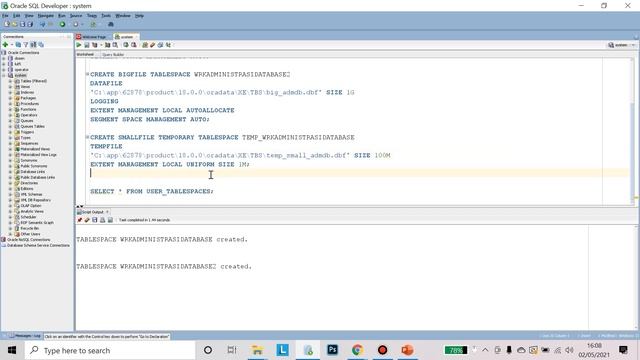Expand the Packages tree node
This screenshot has width=640, height=360.
pos(10,98)
